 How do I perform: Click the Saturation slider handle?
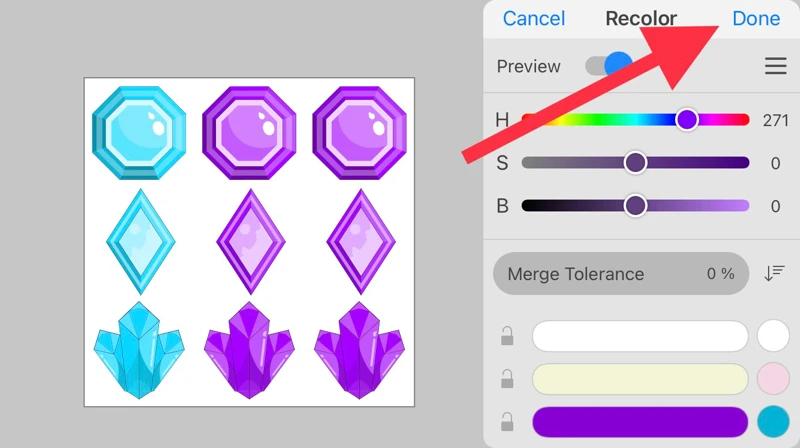click(635, 163)
